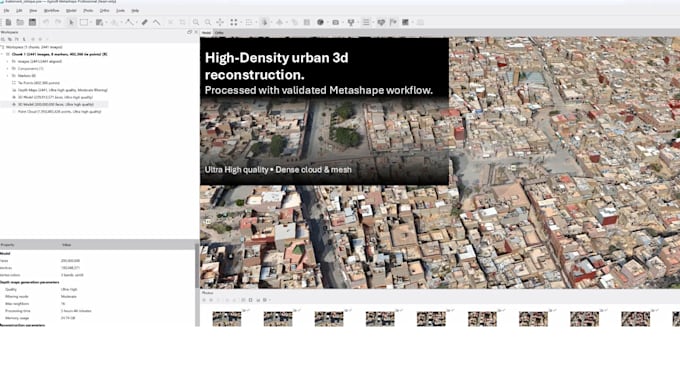This screenshot has width=680, height=383.
Task: Choose the Rectangle Selection tool
Action: click(x=84, y=22)
